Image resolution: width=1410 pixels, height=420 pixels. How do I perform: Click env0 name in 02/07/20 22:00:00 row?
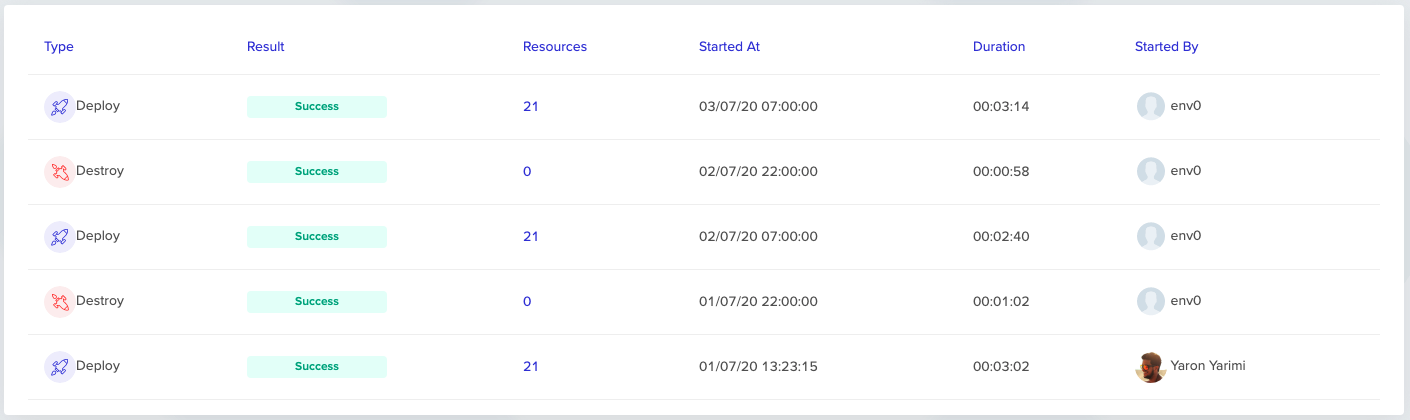pos(1185,171)
